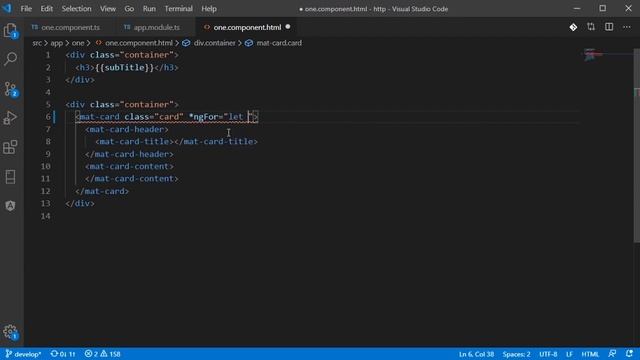
Task: Switch to the app.module.ts tab
Action: (x=156, y=27)
